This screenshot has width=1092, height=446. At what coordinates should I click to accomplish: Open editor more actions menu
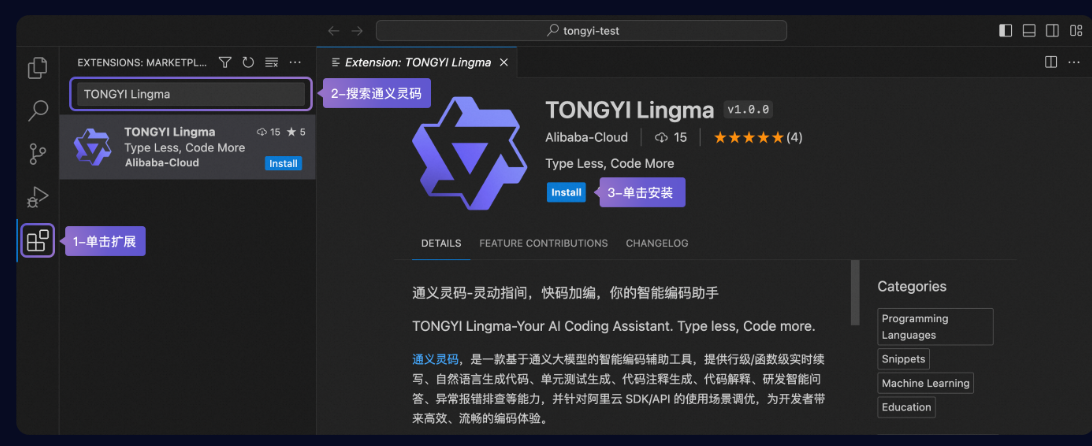(1073, 63)
